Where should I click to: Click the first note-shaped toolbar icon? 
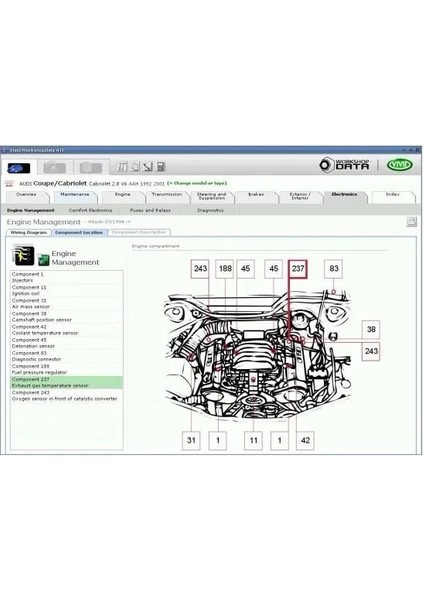[x=122, y=166]
